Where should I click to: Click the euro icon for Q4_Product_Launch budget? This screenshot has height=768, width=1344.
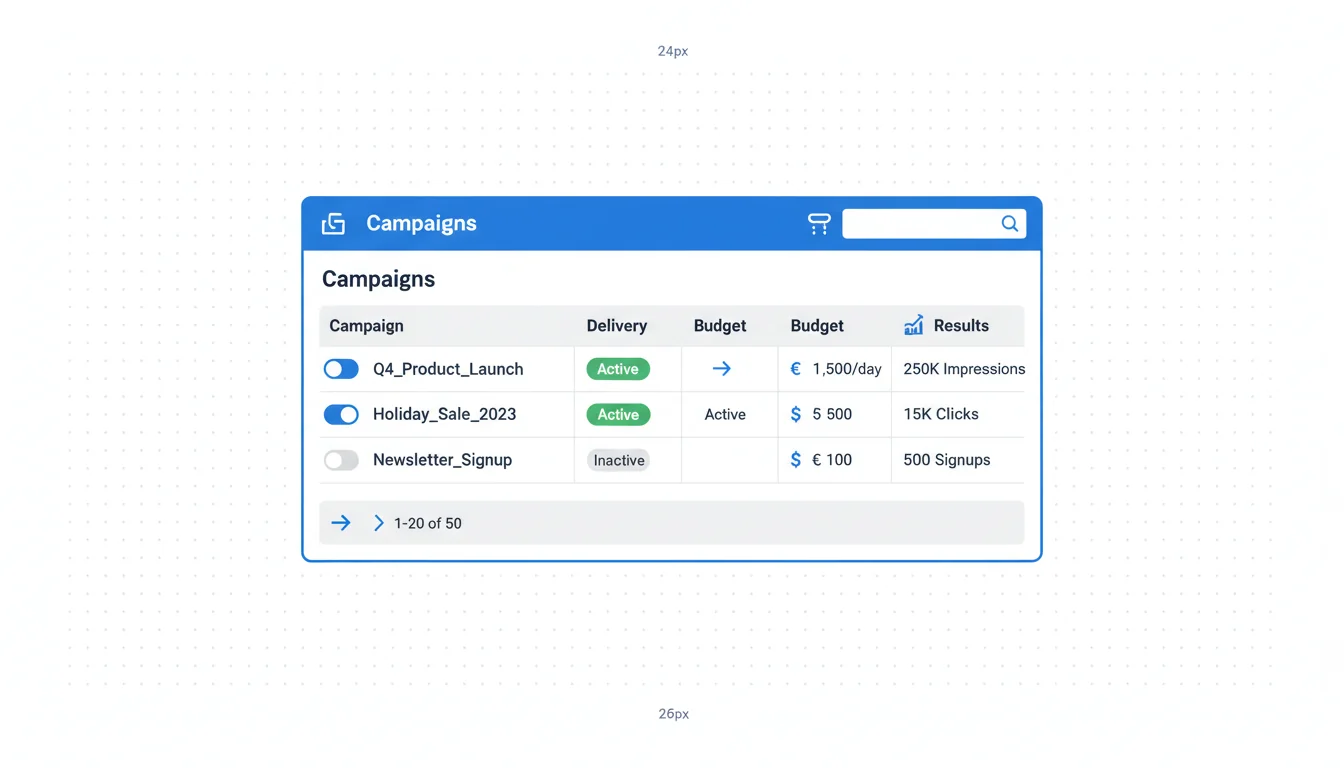pyautogui.click(x=796, y=369)
